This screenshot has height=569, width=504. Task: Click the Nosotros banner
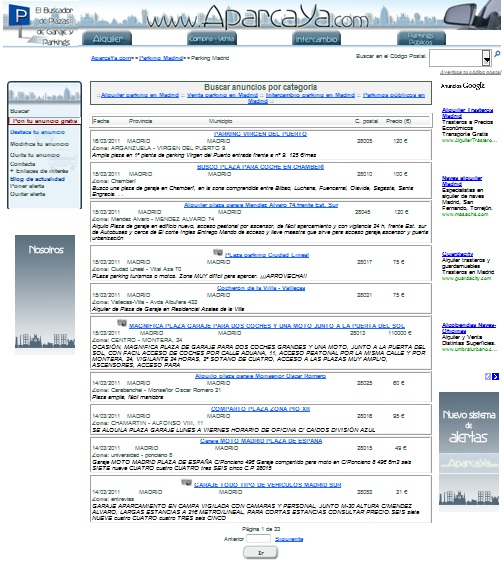pos(45,295)
